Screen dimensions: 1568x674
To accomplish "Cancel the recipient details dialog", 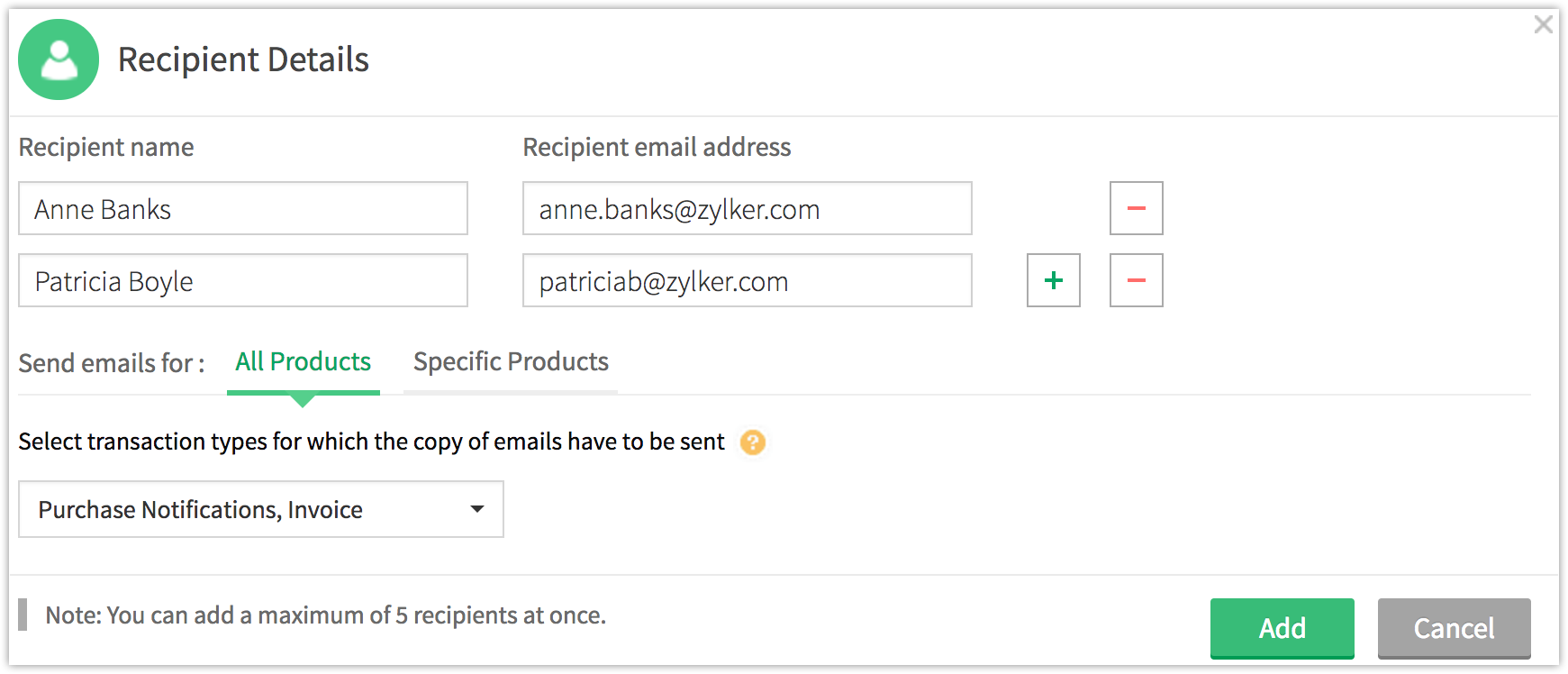I will click(x=1454, y=628).
